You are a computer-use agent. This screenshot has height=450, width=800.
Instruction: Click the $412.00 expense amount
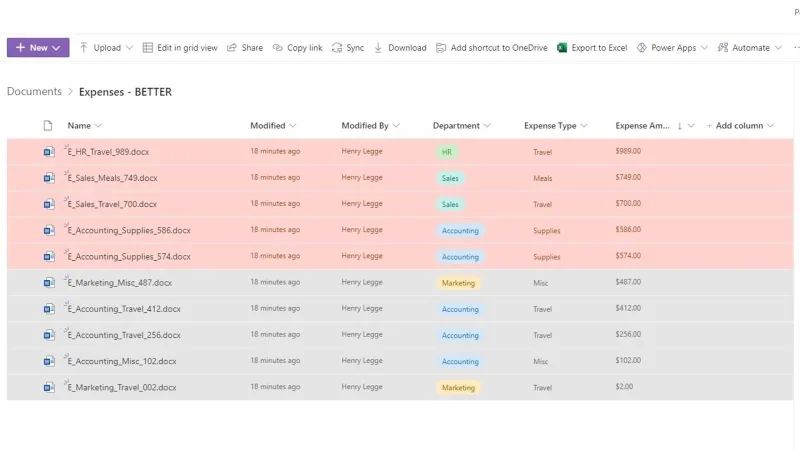(x=628, y=308)
